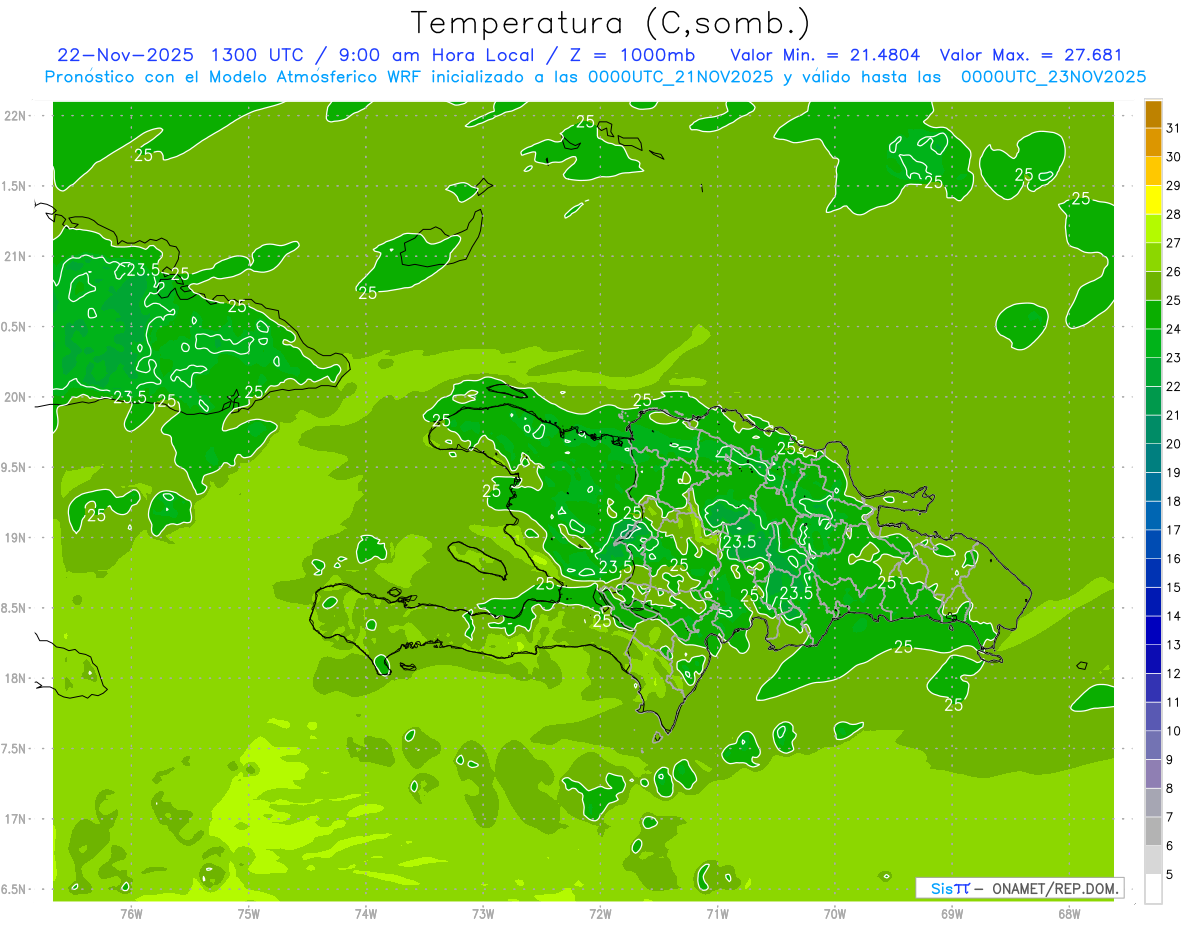Click the "SisTT" logo text in credit box
Screen dimensions: 1200x927
click(950, 888)
